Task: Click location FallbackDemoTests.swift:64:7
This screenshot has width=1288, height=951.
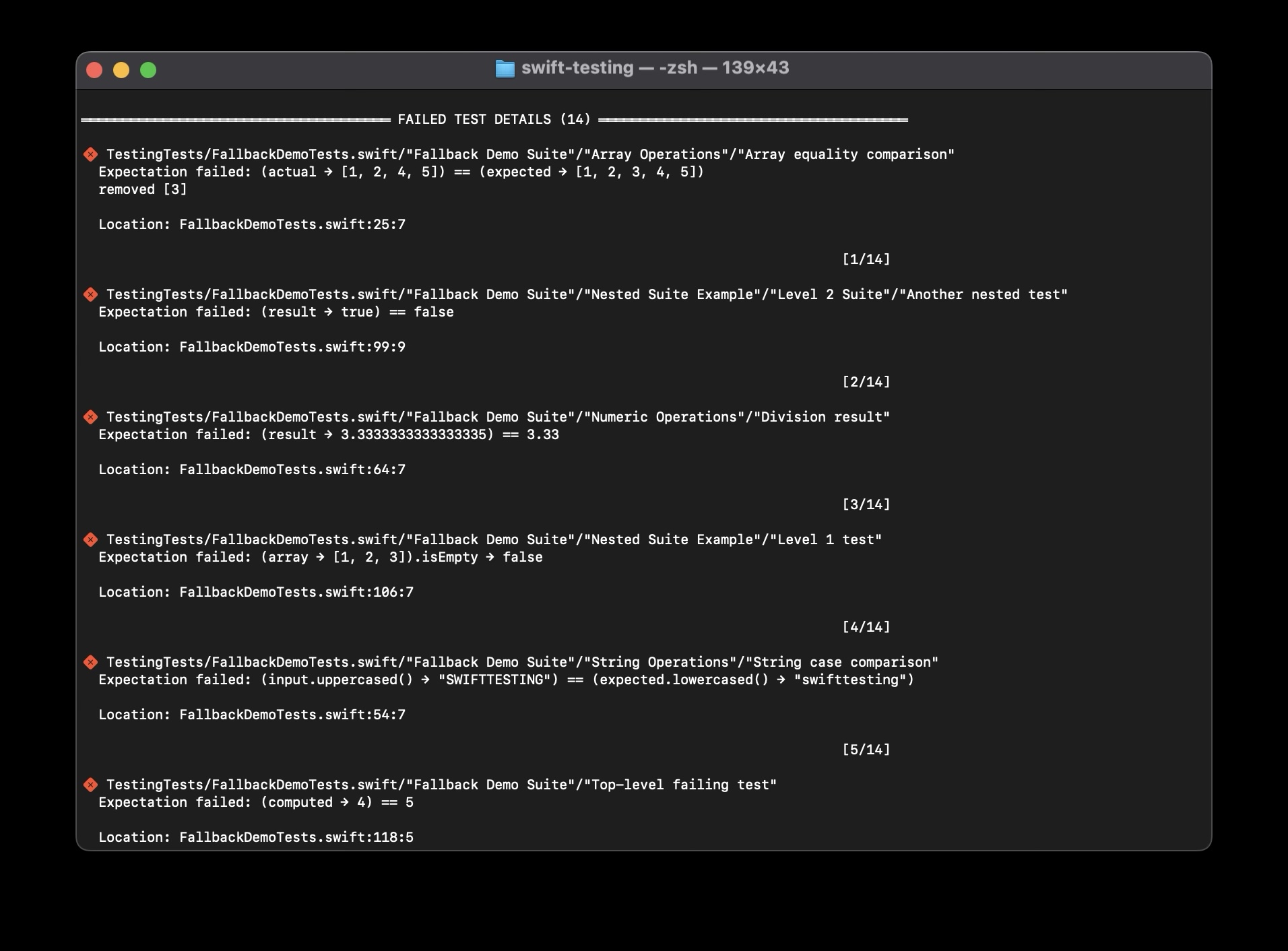Action: 292,470
